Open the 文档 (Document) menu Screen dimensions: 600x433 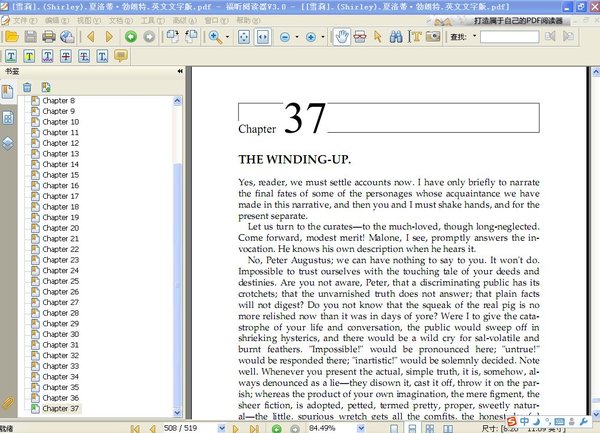[121, 20]
